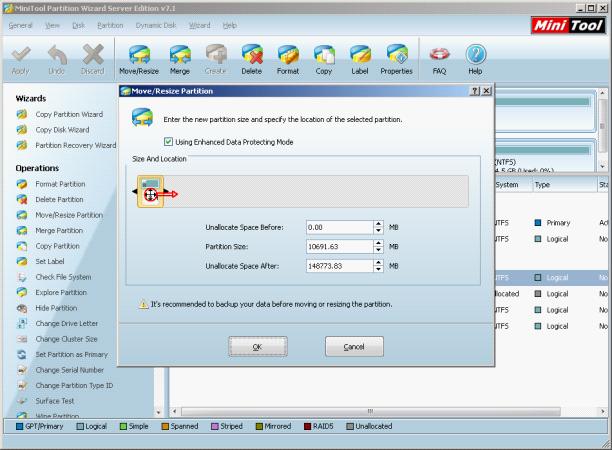Choose Explore Partition operation

pos(61,293)
